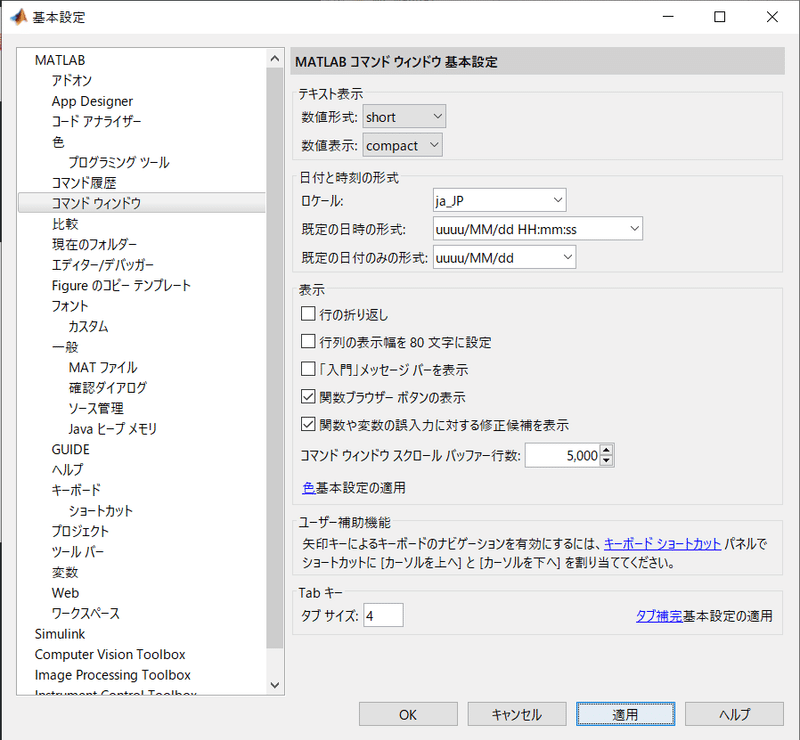Minimize the 基本設定 window
The image size is (800, 740).
[668, 17]
